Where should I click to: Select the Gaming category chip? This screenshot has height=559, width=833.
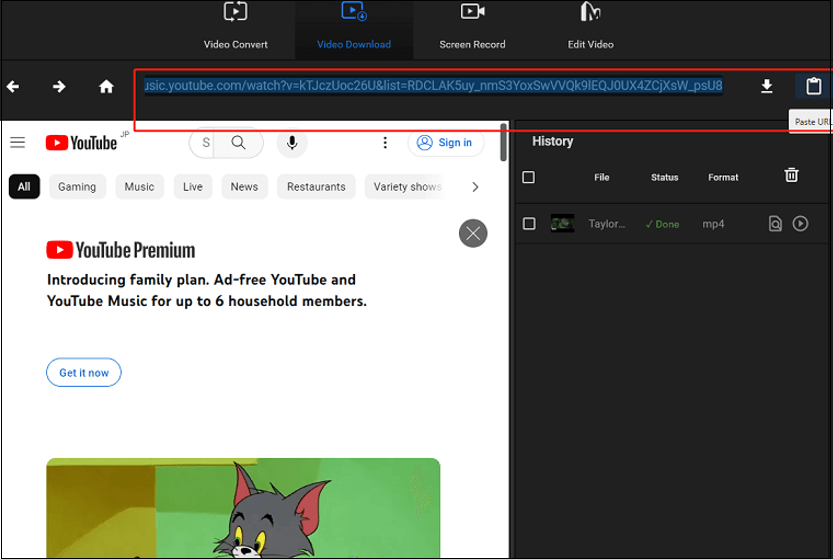click(x=77, y=187)
